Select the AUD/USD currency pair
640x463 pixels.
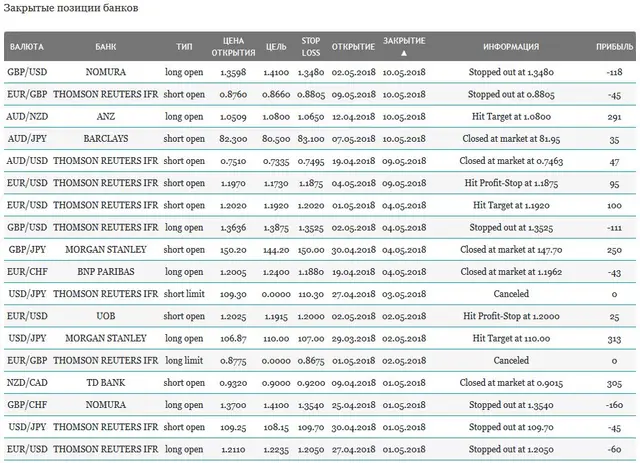[x=27, y=161]
